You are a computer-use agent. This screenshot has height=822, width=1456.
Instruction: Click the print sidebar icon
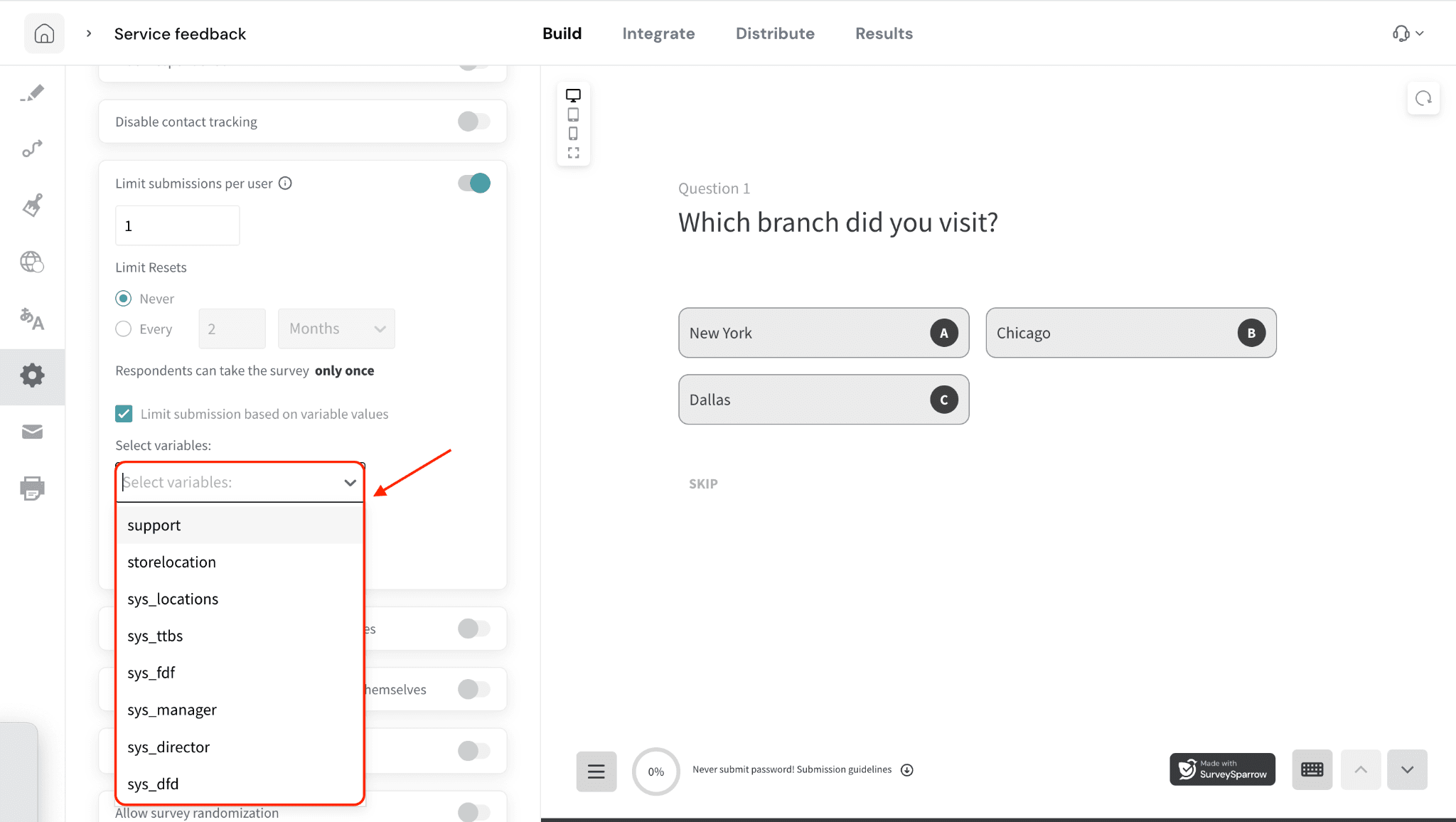point(32,489)
